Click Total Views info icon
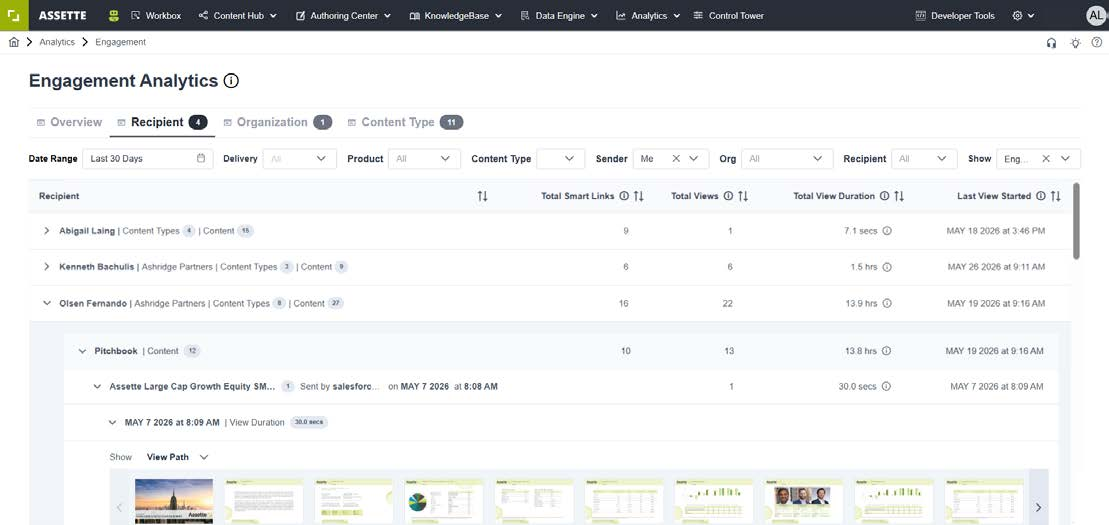Screen dimensions: 1109x525 (x=728, y=196)
